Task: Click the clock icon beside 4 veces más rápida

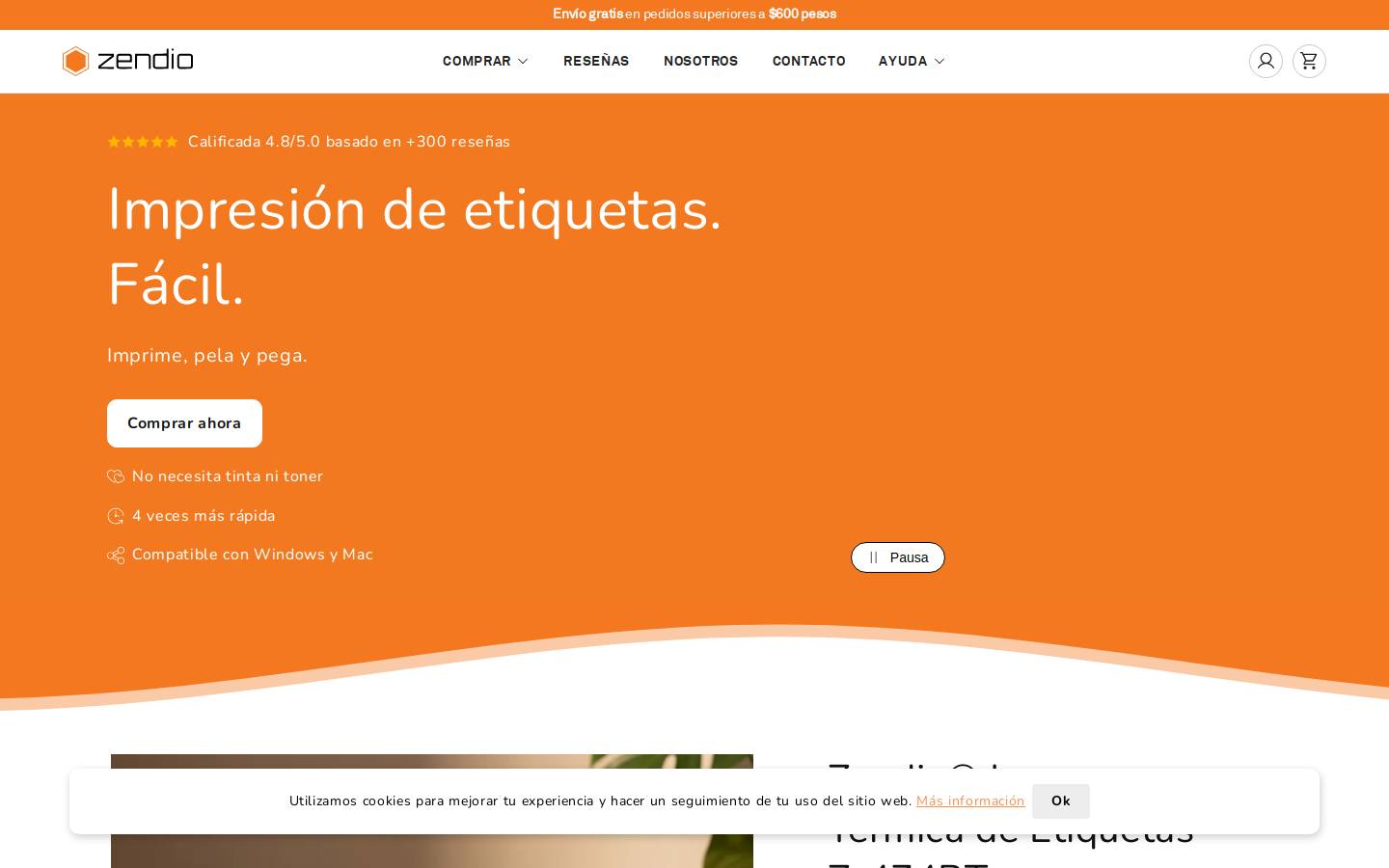Action: 116,516
